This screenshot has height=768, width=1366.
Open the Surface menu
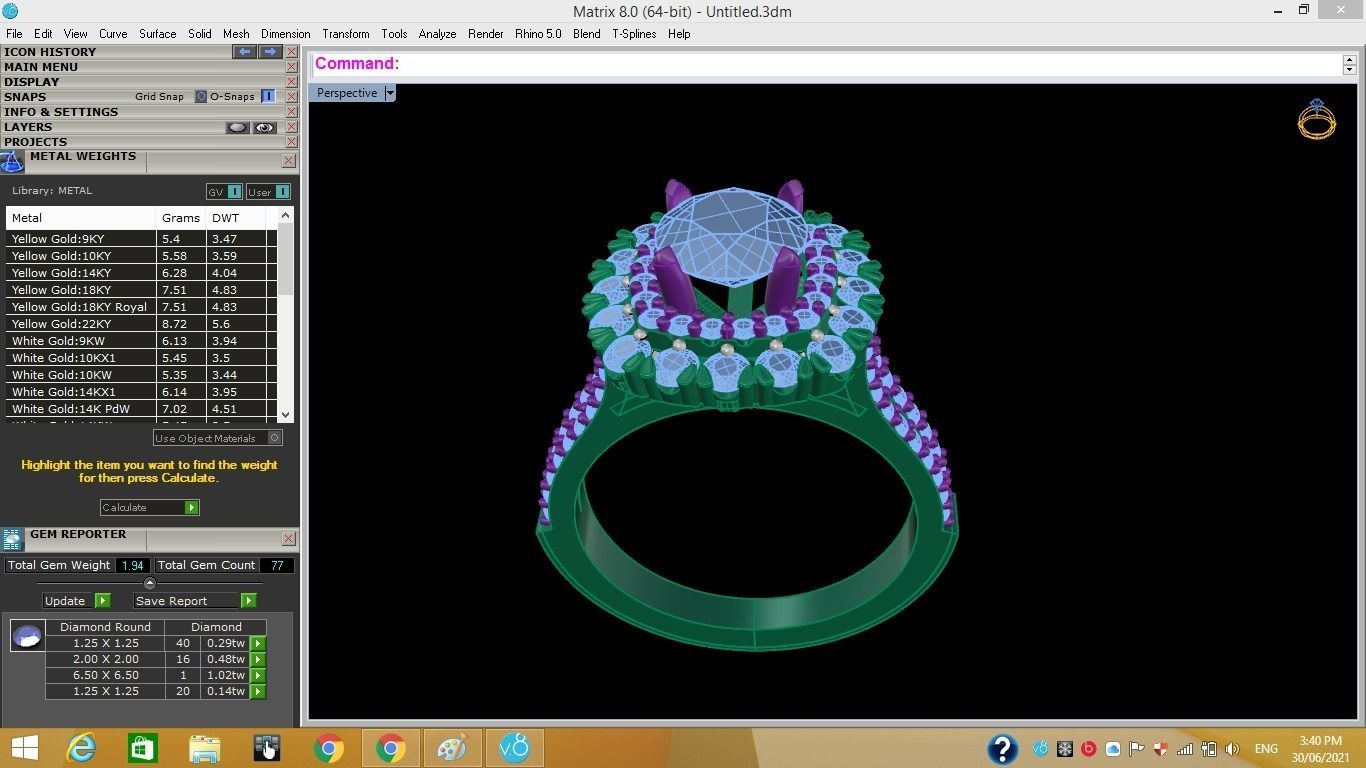[x=157, y=34]
